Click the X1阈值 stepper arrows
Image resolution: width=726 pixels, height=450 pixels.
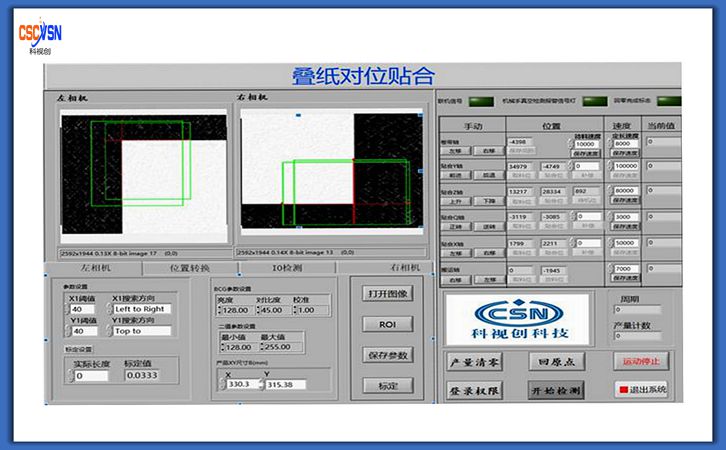coord(67,310)
